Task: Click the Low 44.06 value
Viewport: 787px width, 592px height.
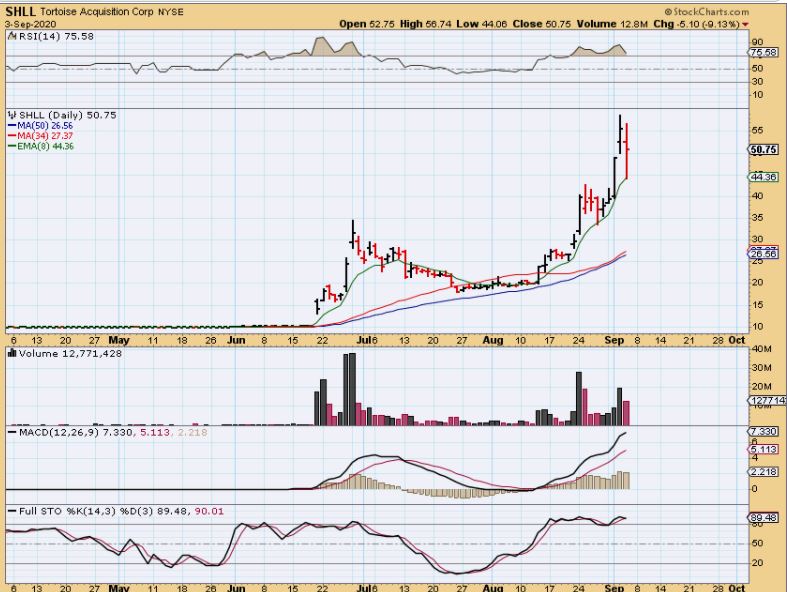Action: tap(482, 24)
